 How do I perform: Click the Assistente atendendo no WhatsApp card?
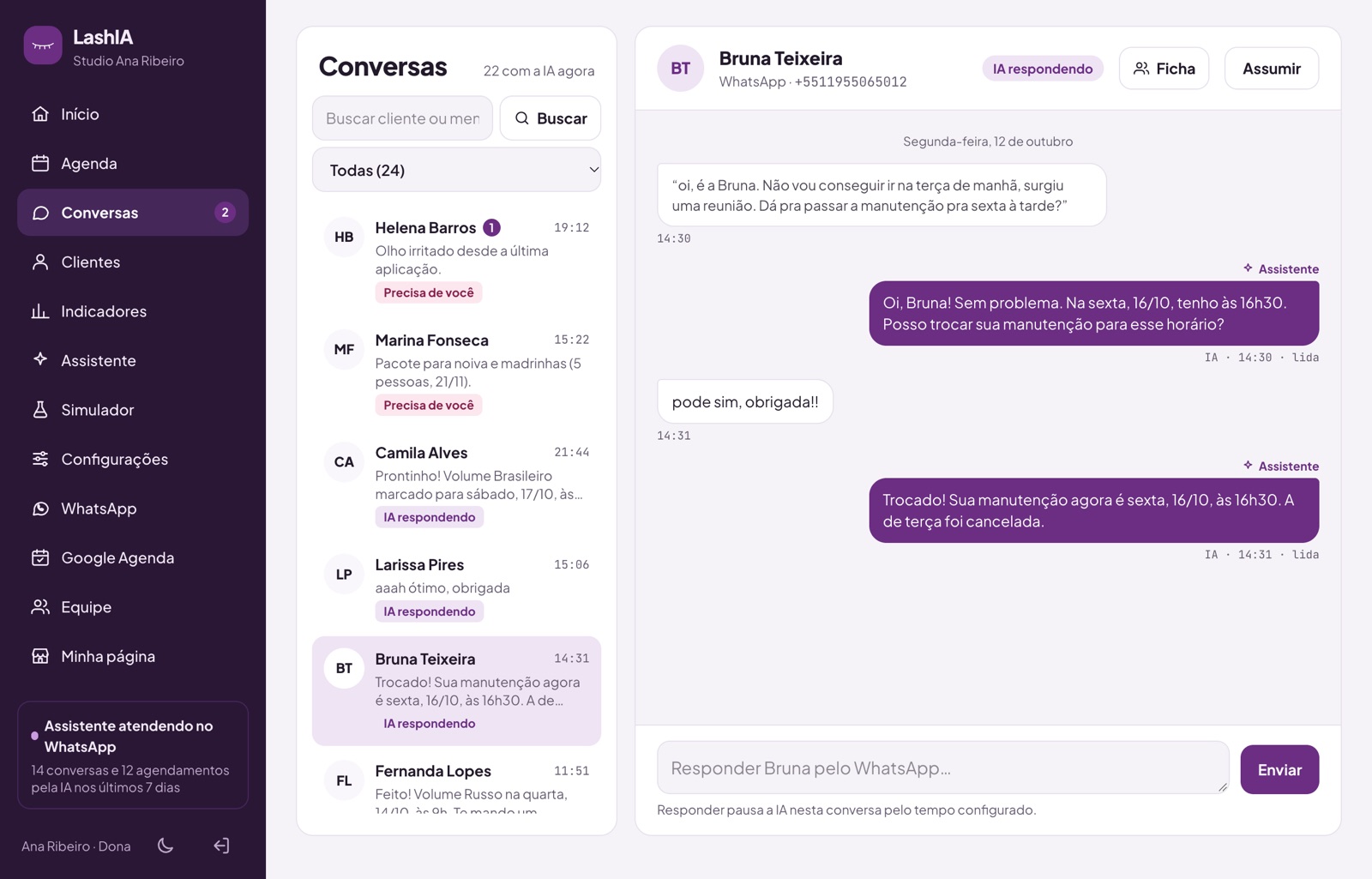(x=133, y=756)
